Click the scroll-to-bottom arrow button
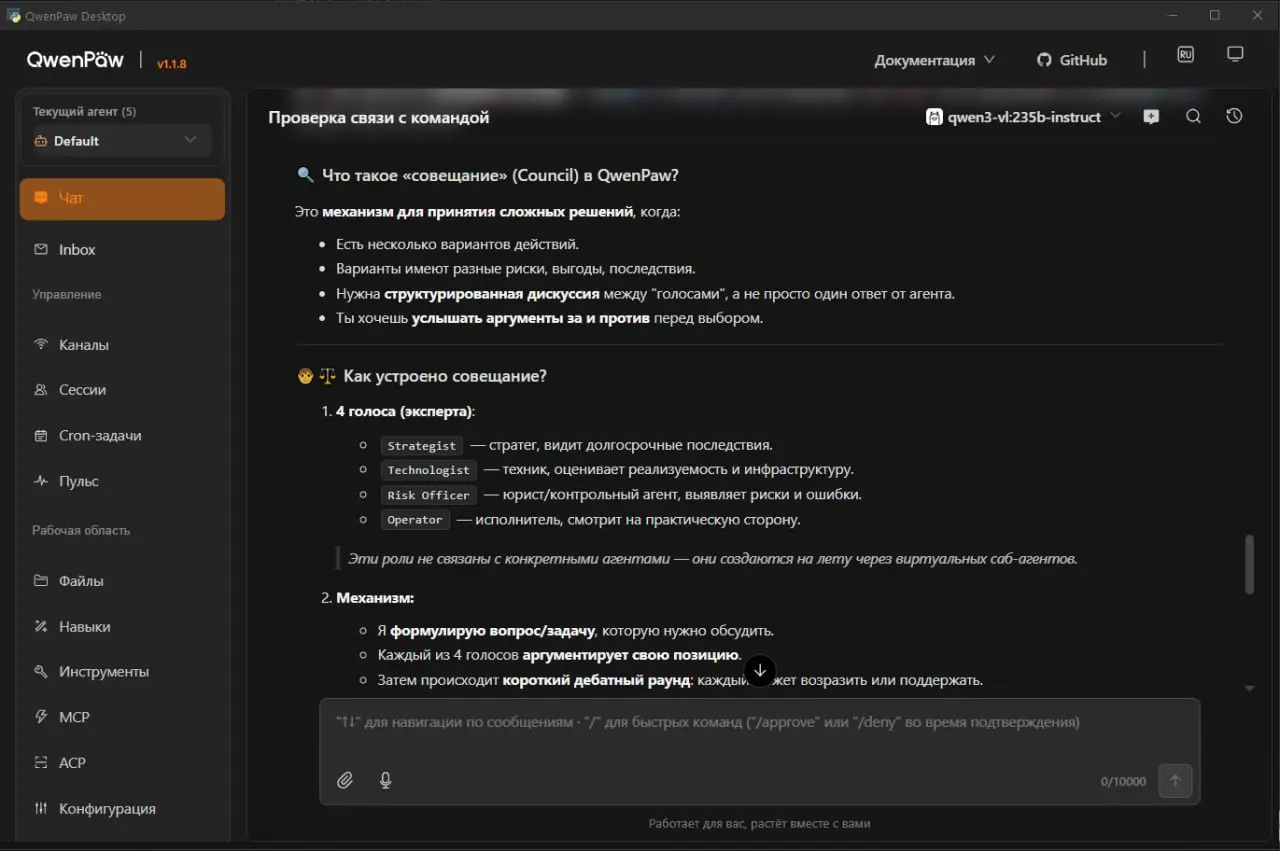Image resolution: width=1280 pixels, height=851 pixels. (760, 671)
